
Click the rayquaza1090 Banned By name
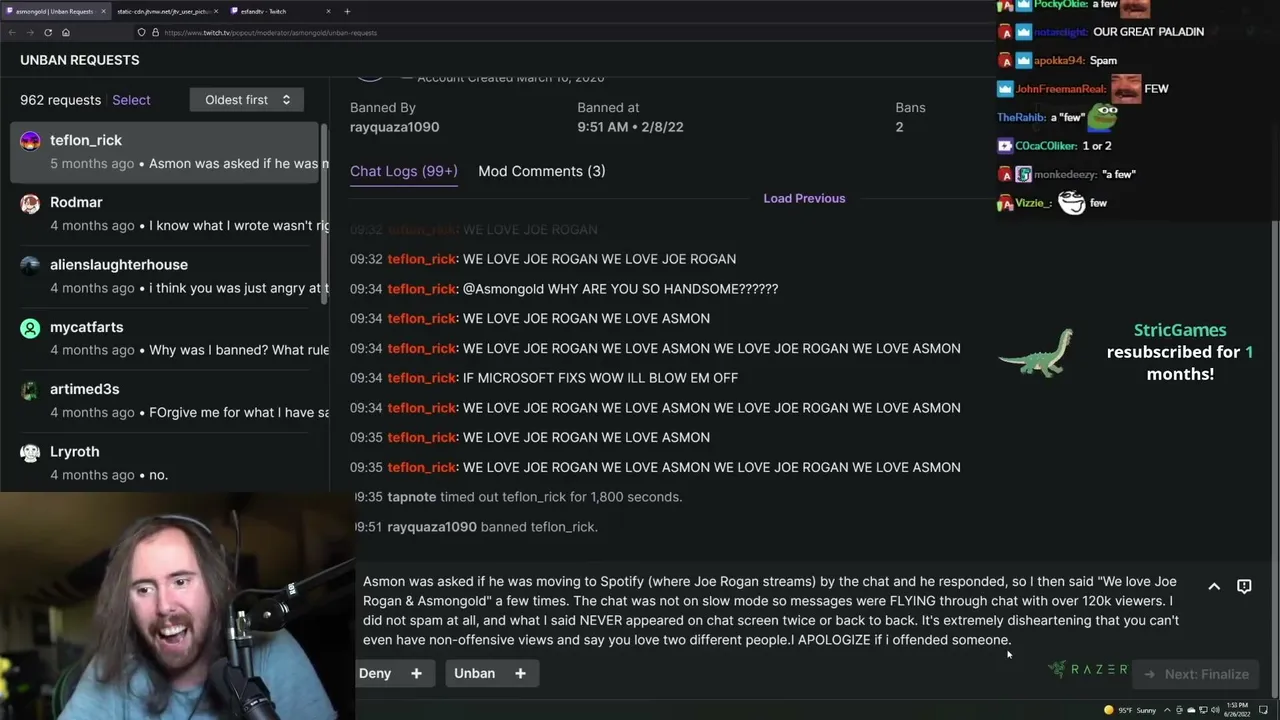tap(394, 127)
